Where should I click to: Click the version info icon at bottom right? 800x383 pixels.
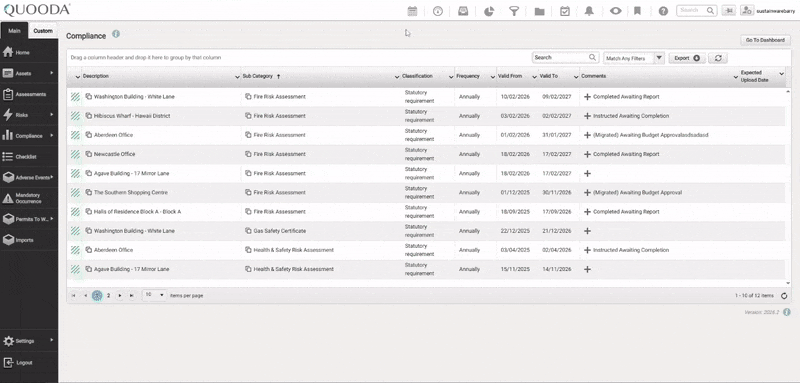tap(787, 312)
